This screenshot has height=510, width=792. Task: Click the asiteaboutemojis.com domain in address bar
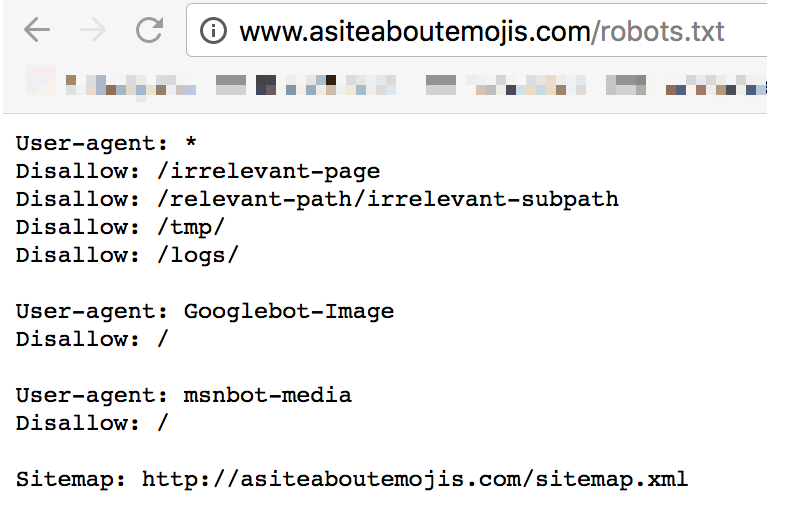pos(414,32)
